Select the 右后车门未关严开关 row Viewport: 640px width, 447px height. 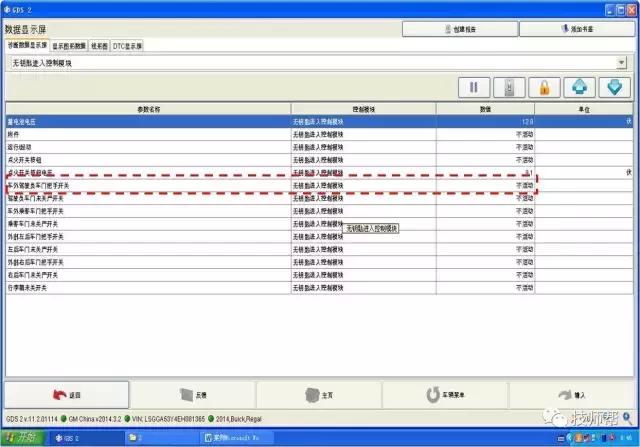(319, 275)
